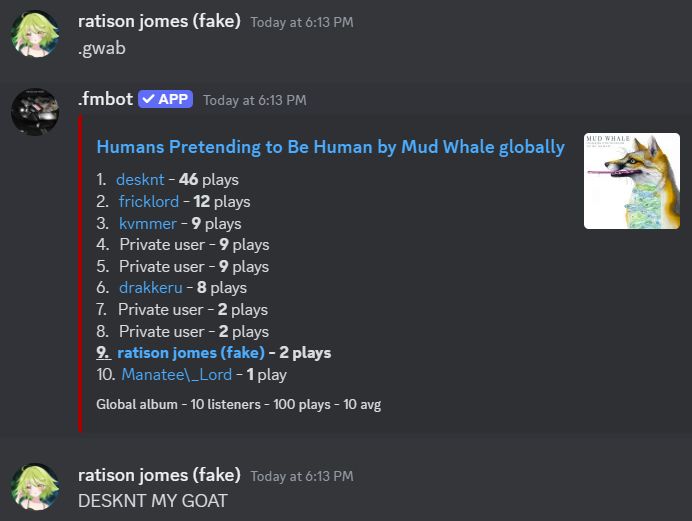This screenshot has height=521, width=692.
Task: Open desknt's profile link
Action: (142, 180)
